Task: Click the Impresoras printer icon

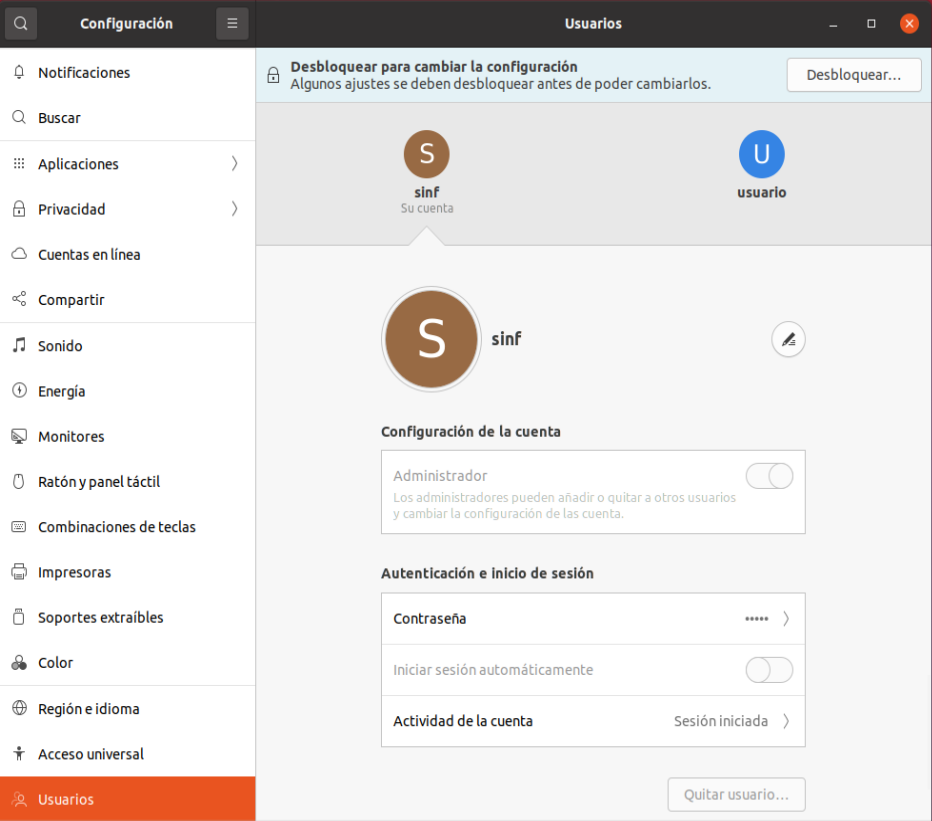Action: (x=19, y=572)
